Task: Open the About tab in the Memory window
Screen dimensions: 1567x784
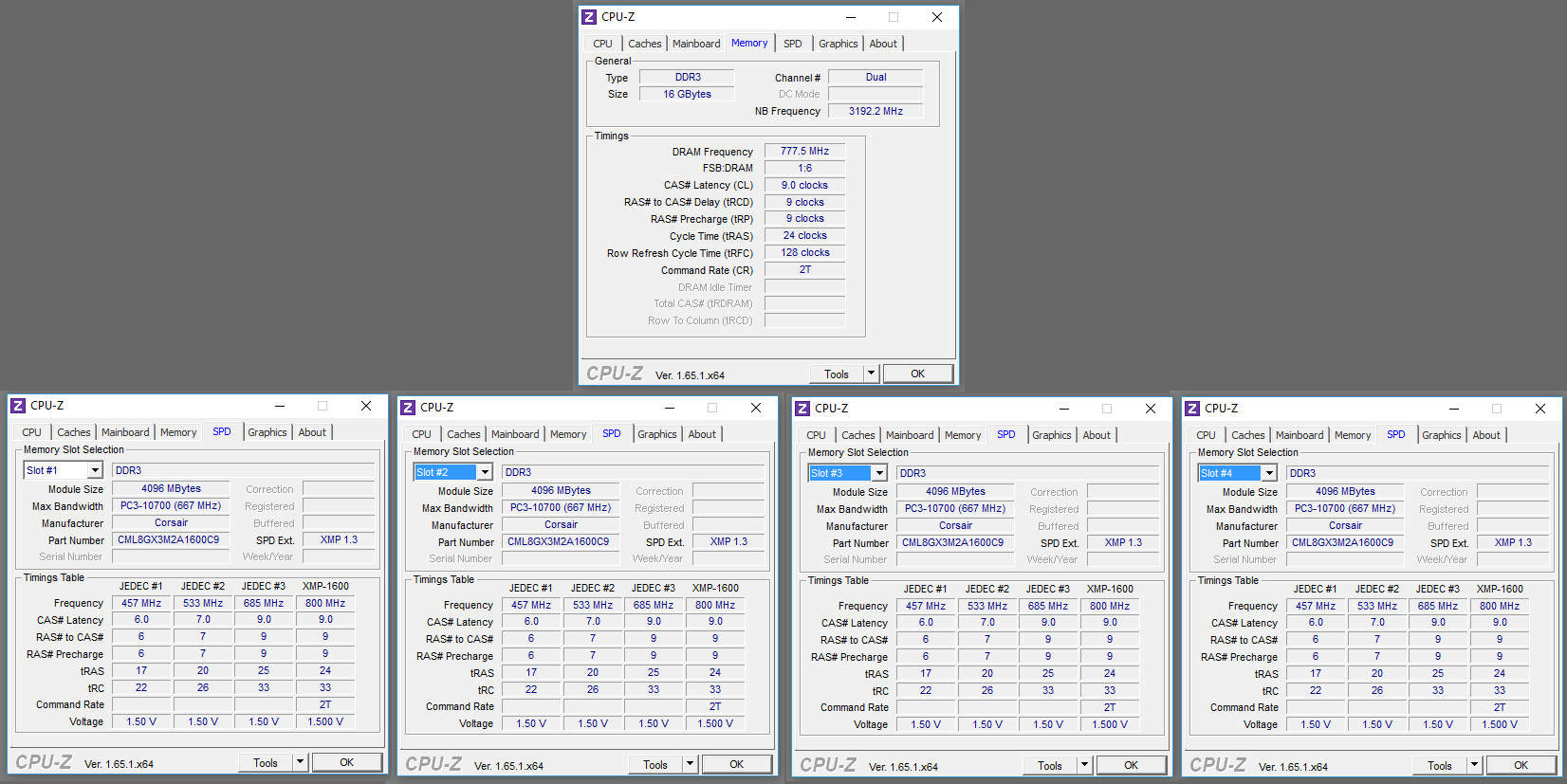Action: [x=883, y=44]
